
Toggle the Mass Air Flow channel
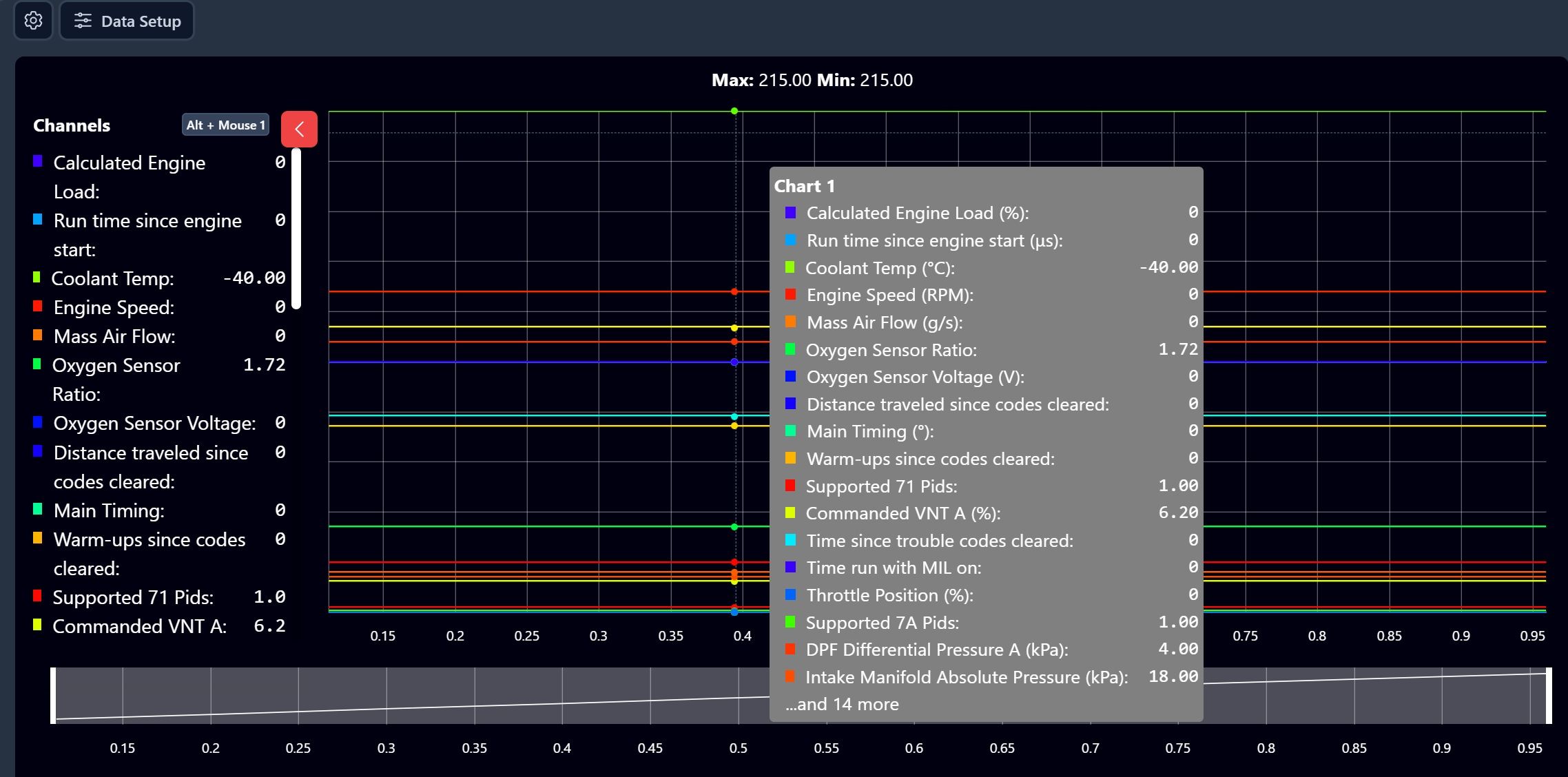[x=159, y=336]
